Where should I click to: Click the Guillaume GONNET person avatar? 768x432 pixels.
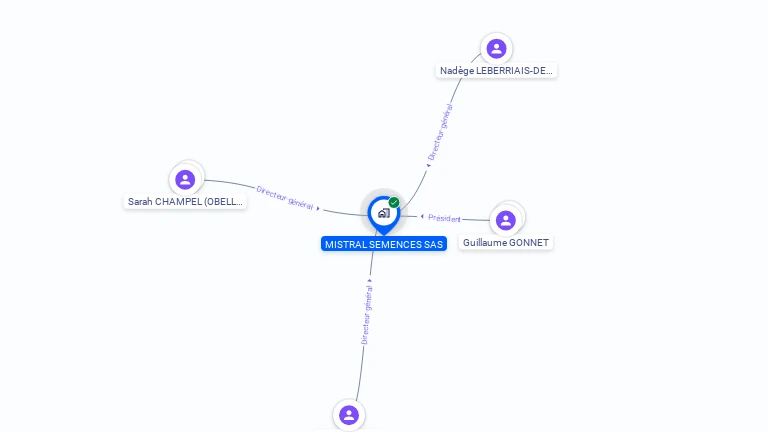pyautogui.click(x=505, y=220)
